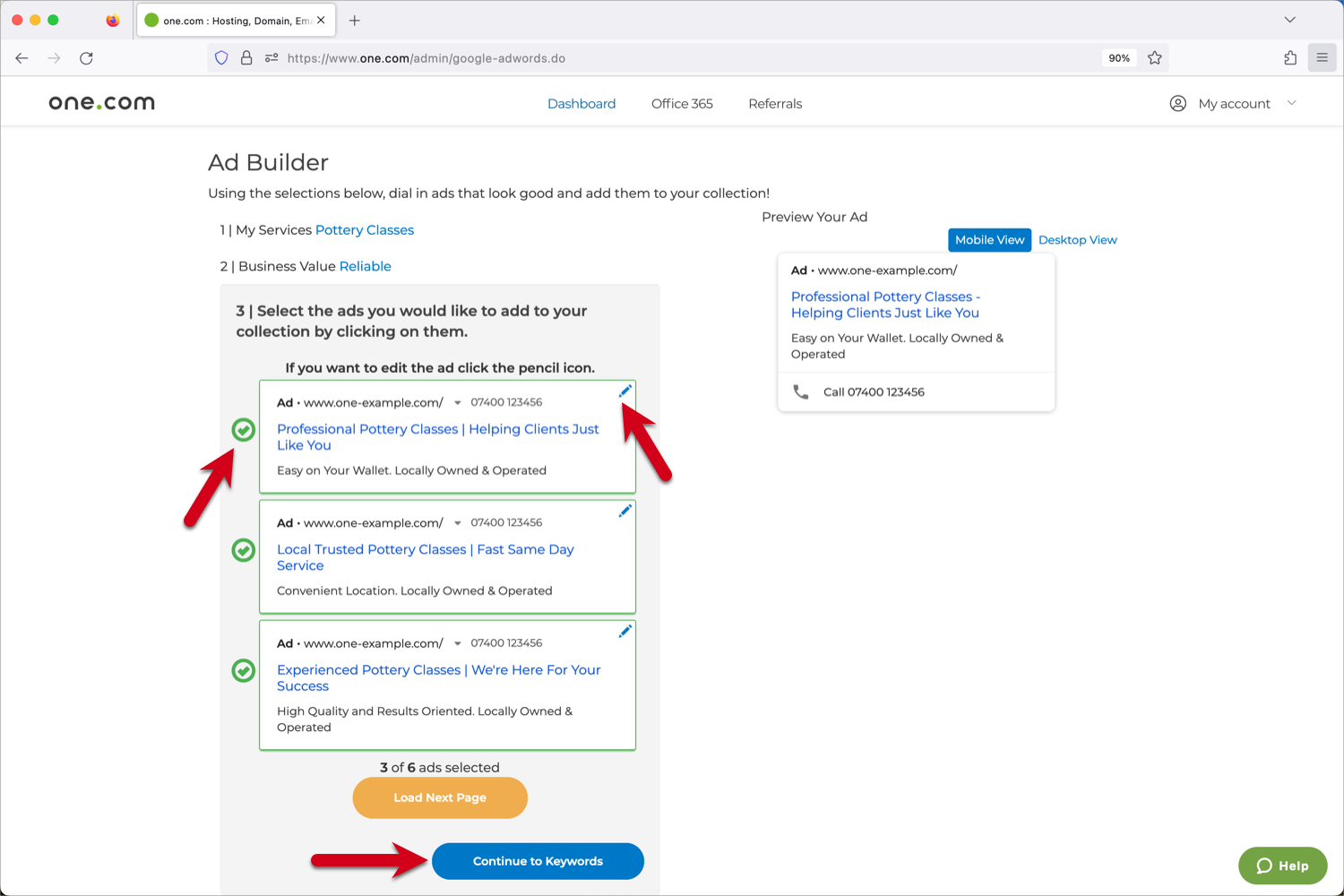1344x896 pixels.
Task: Switch to Desktop View preview
Action: pos(1077,239)
